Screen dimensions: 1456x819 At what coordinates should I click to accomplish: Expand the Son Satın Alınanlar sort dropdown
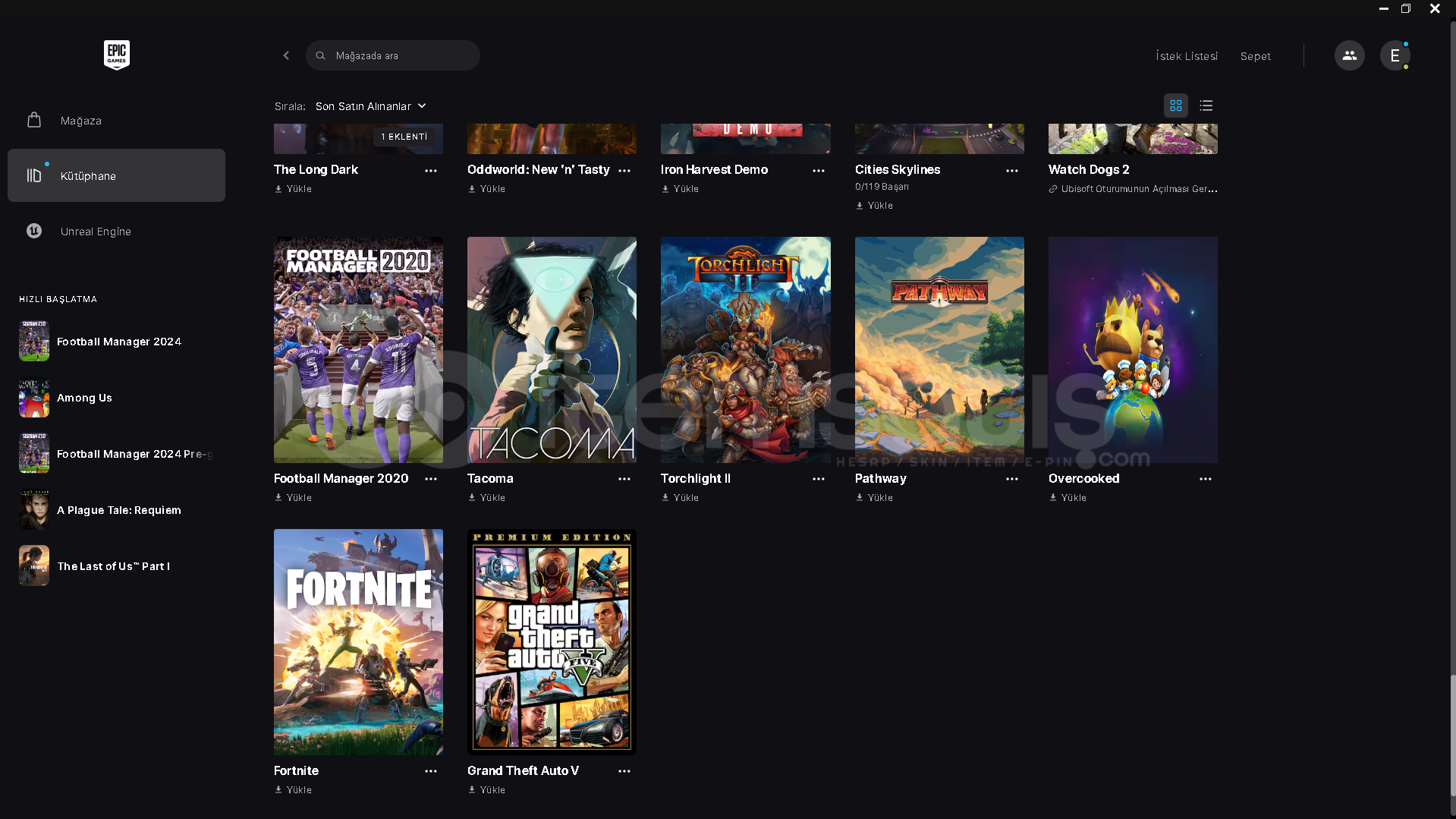point(371,106)
